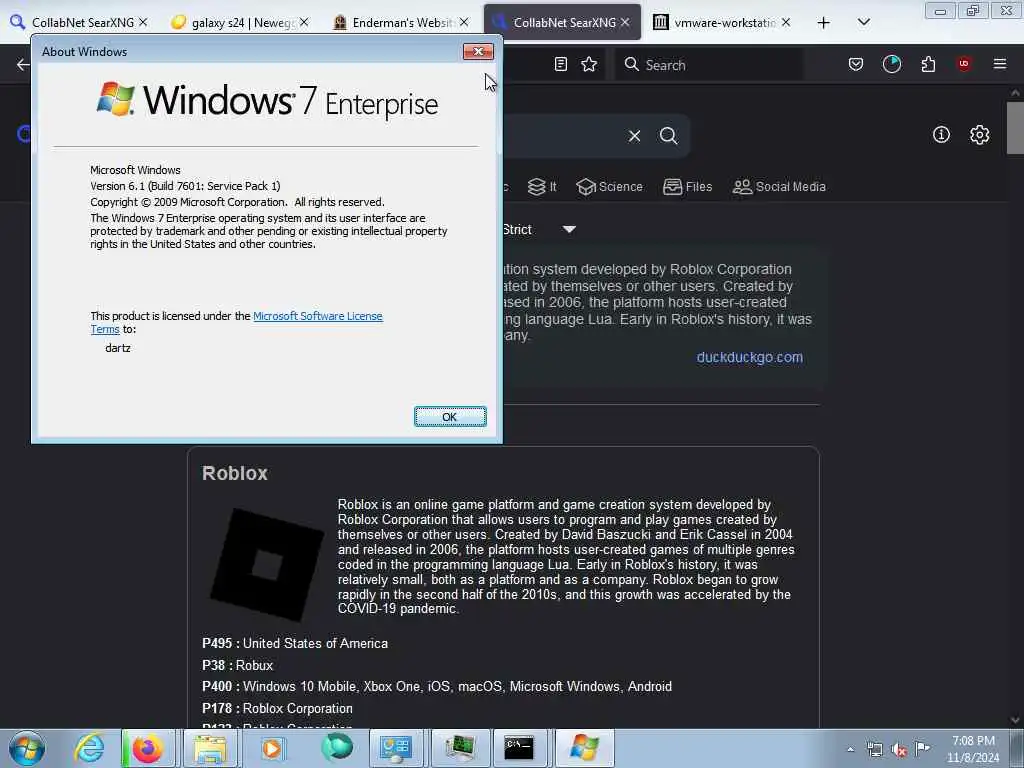1024x768 pixels.
Task: Open Pocket save icon
Action: click(x=856, y=64)
